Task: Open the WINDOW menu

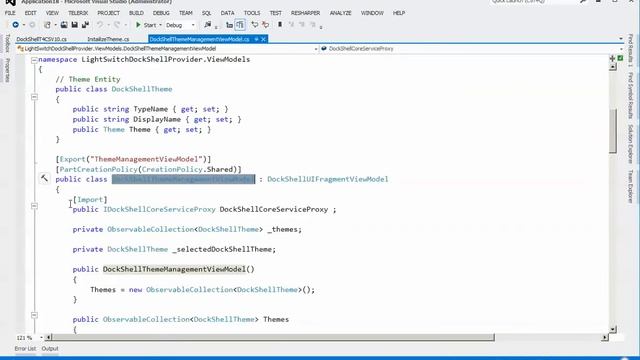Action: 372,13
